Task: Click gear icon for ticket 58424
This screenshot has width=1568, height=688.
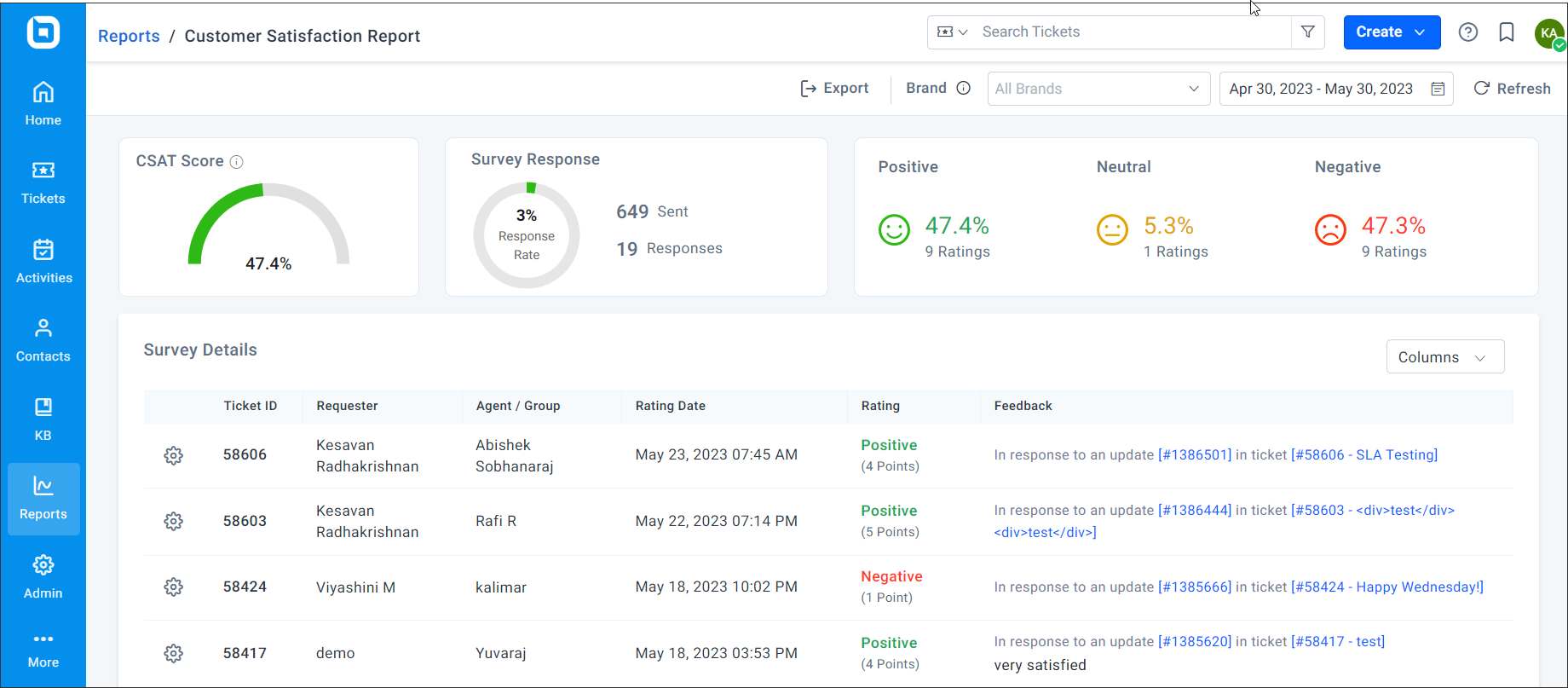Action: click(x=173, y=587)
